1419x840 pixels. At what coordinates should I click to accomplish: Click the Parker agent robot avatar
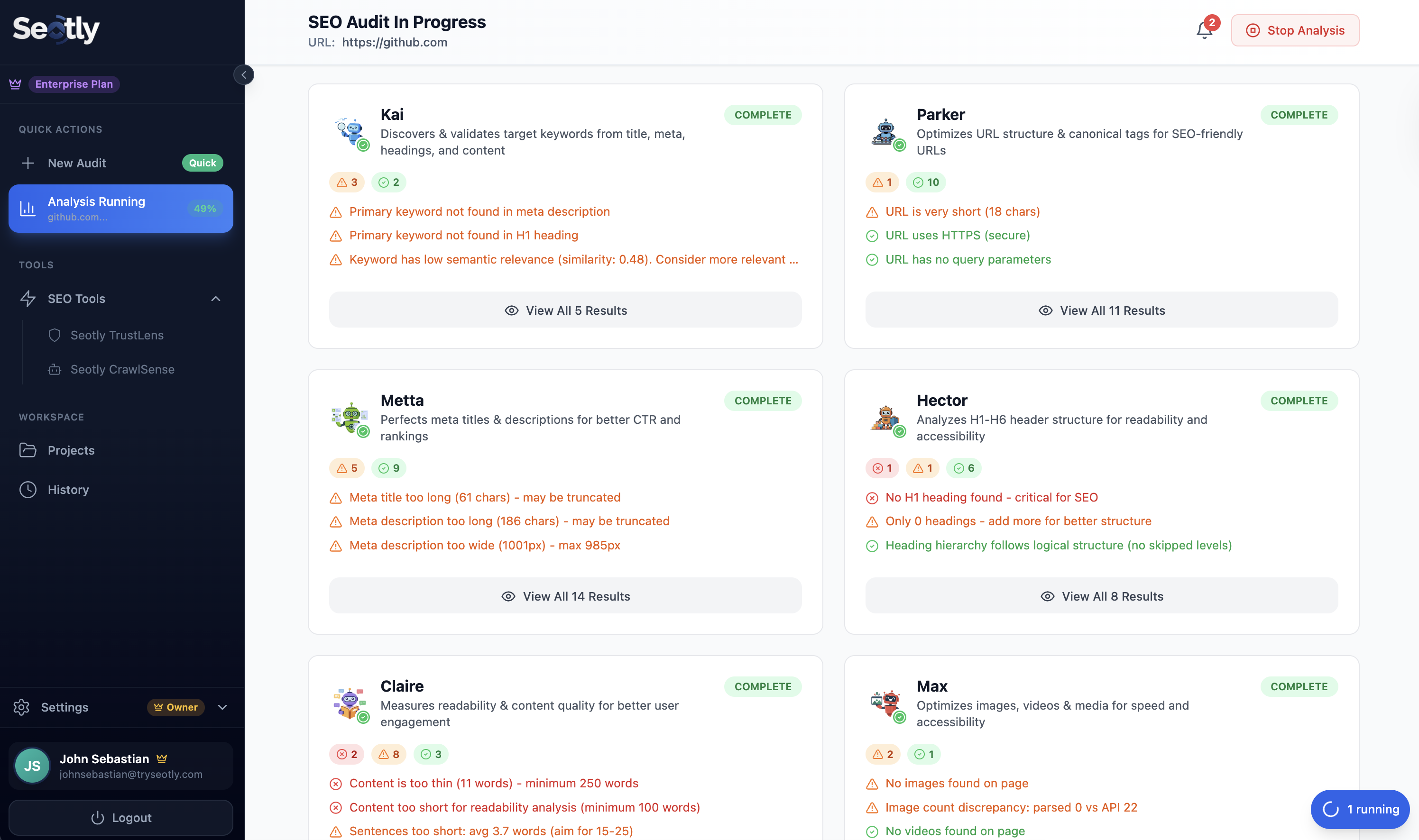pos(885,133)
